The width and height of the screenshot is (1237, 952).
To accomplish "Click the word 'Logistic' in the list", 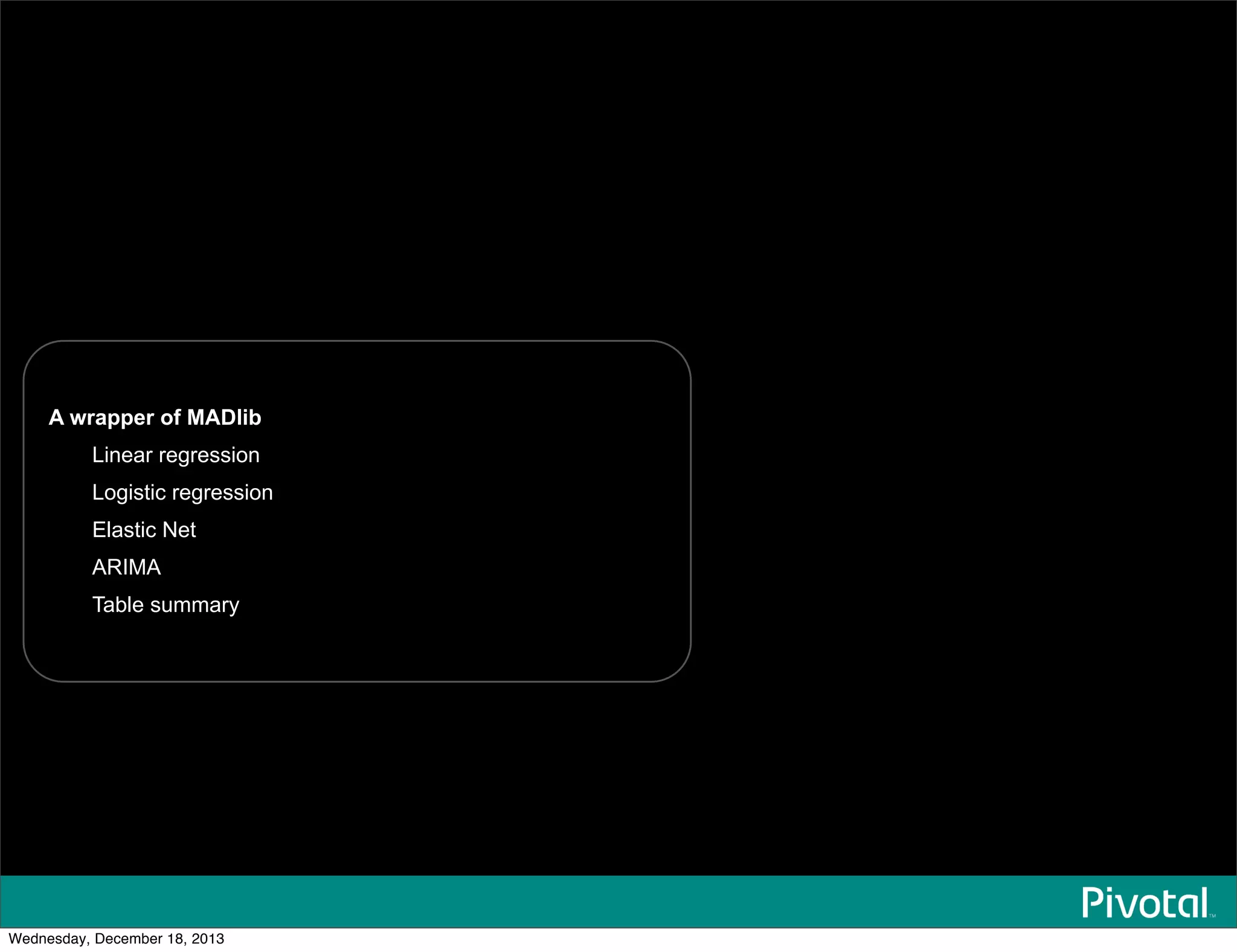I will pyautogui.click(x=129, y=492).
